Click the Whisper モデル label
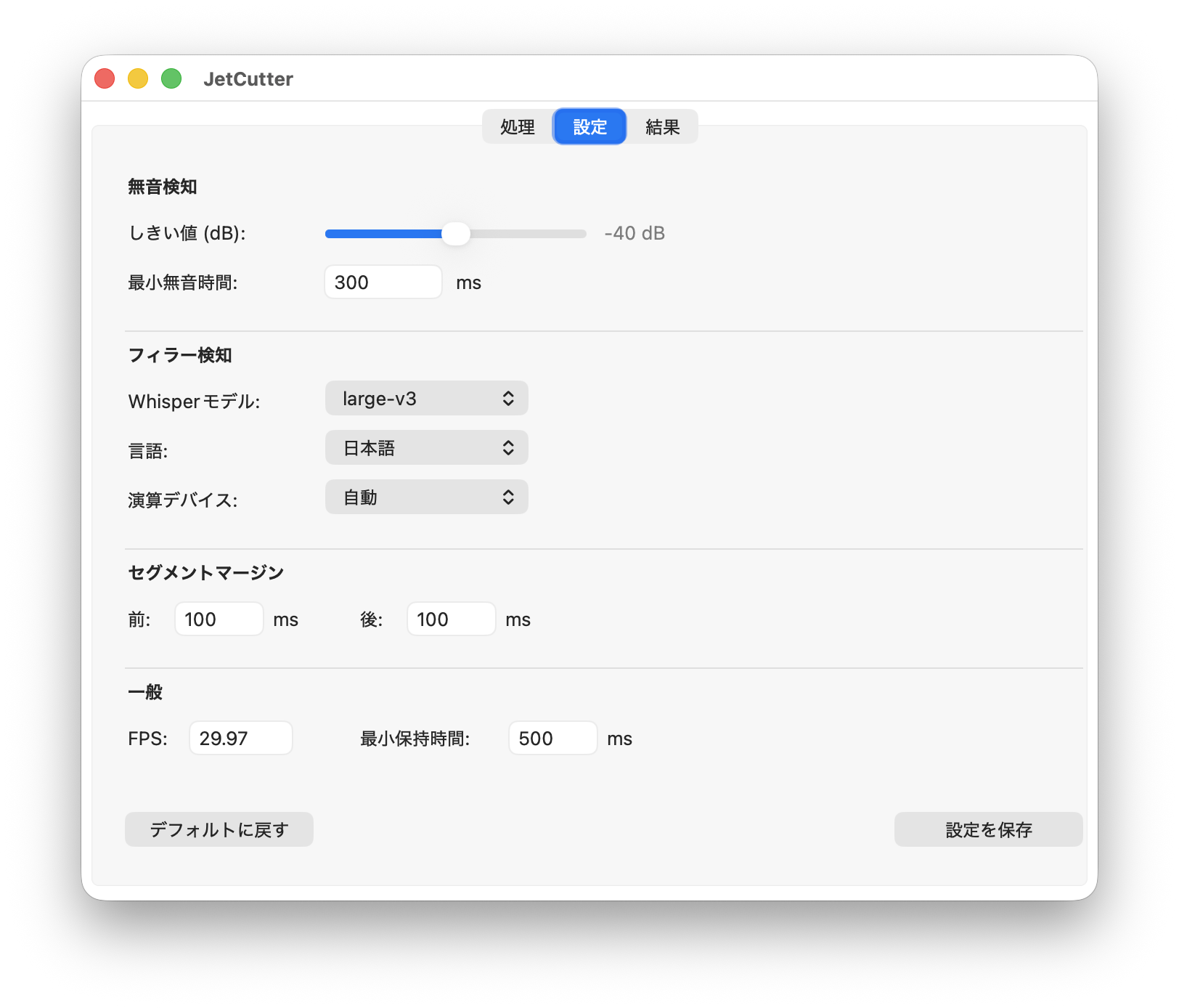The height and width of the screenshot is (1008, 1179). click(x=195, y=402)
